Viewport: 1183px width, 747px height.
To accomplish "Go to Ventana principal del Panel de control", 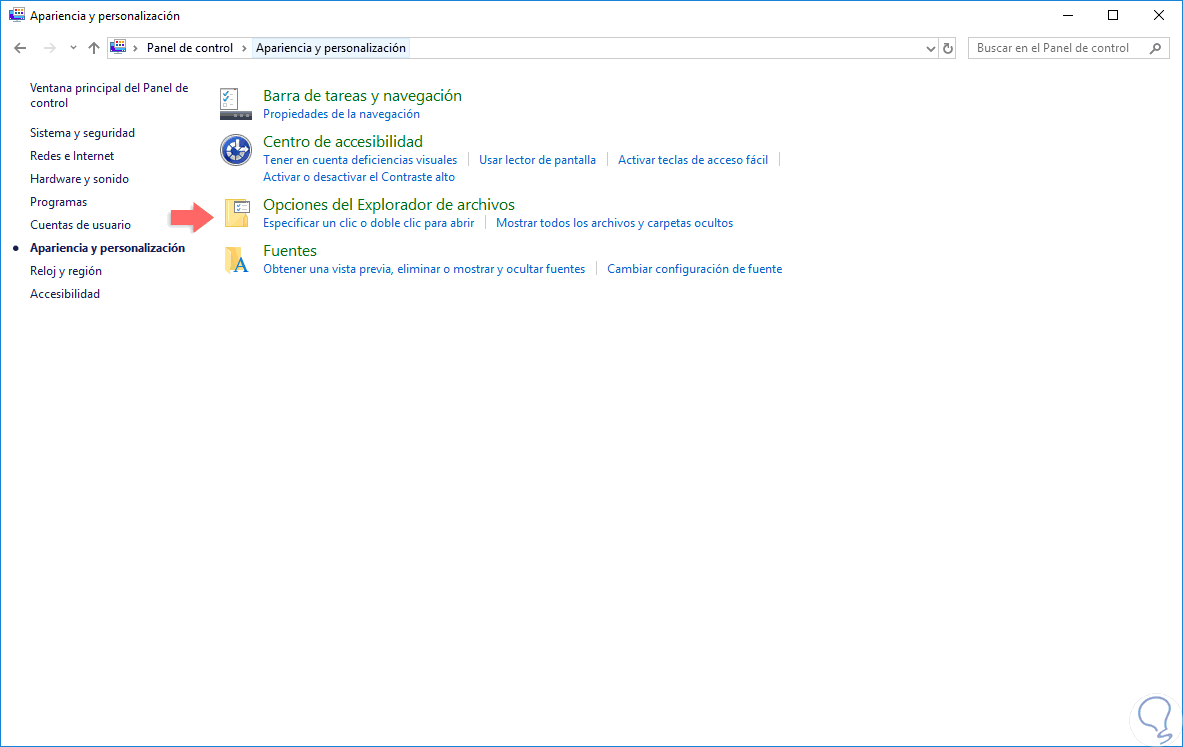I will tap(109, 96).
